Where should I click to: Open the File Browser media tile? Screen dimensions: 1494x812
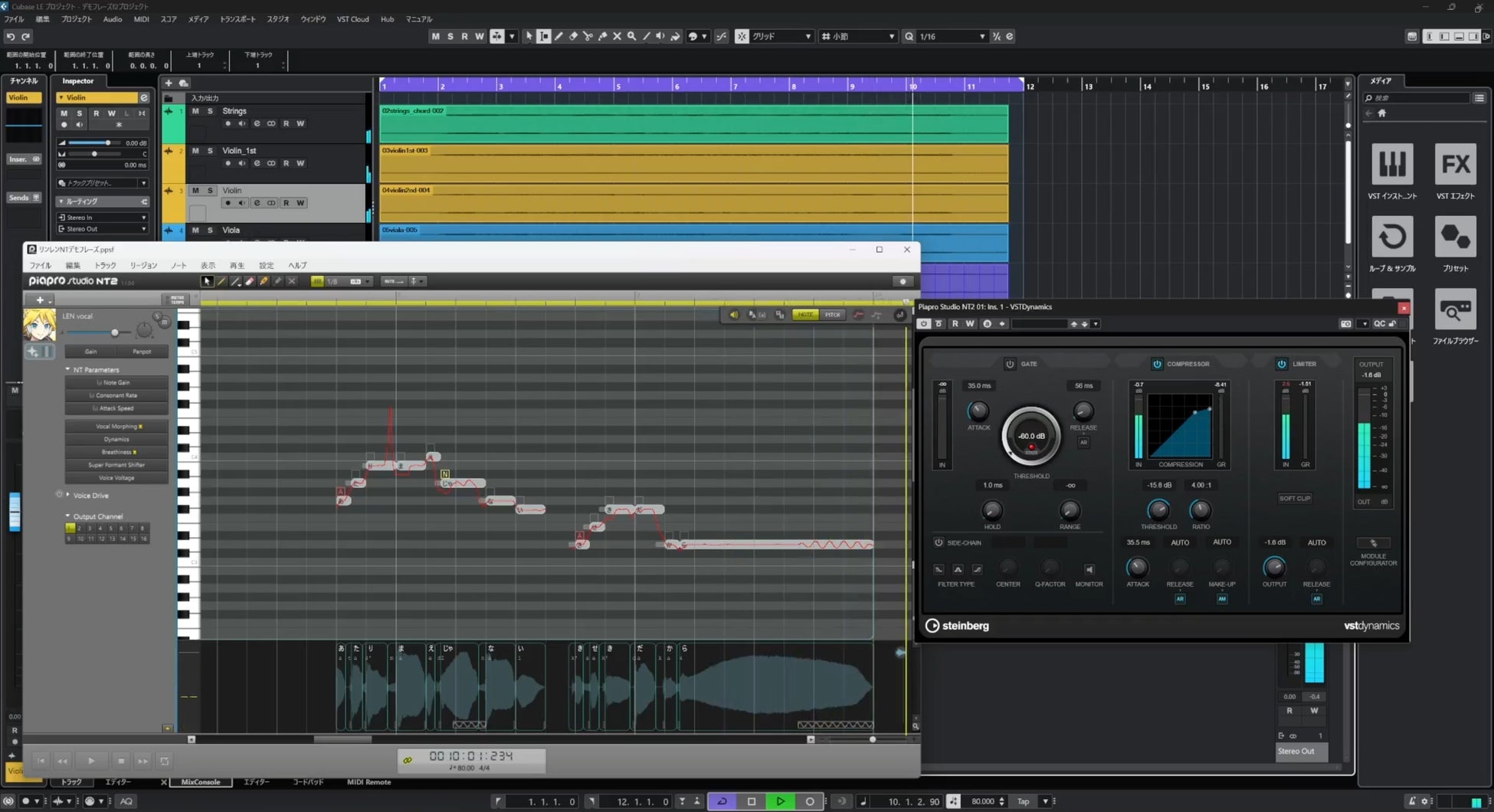tap(1454, 309)
